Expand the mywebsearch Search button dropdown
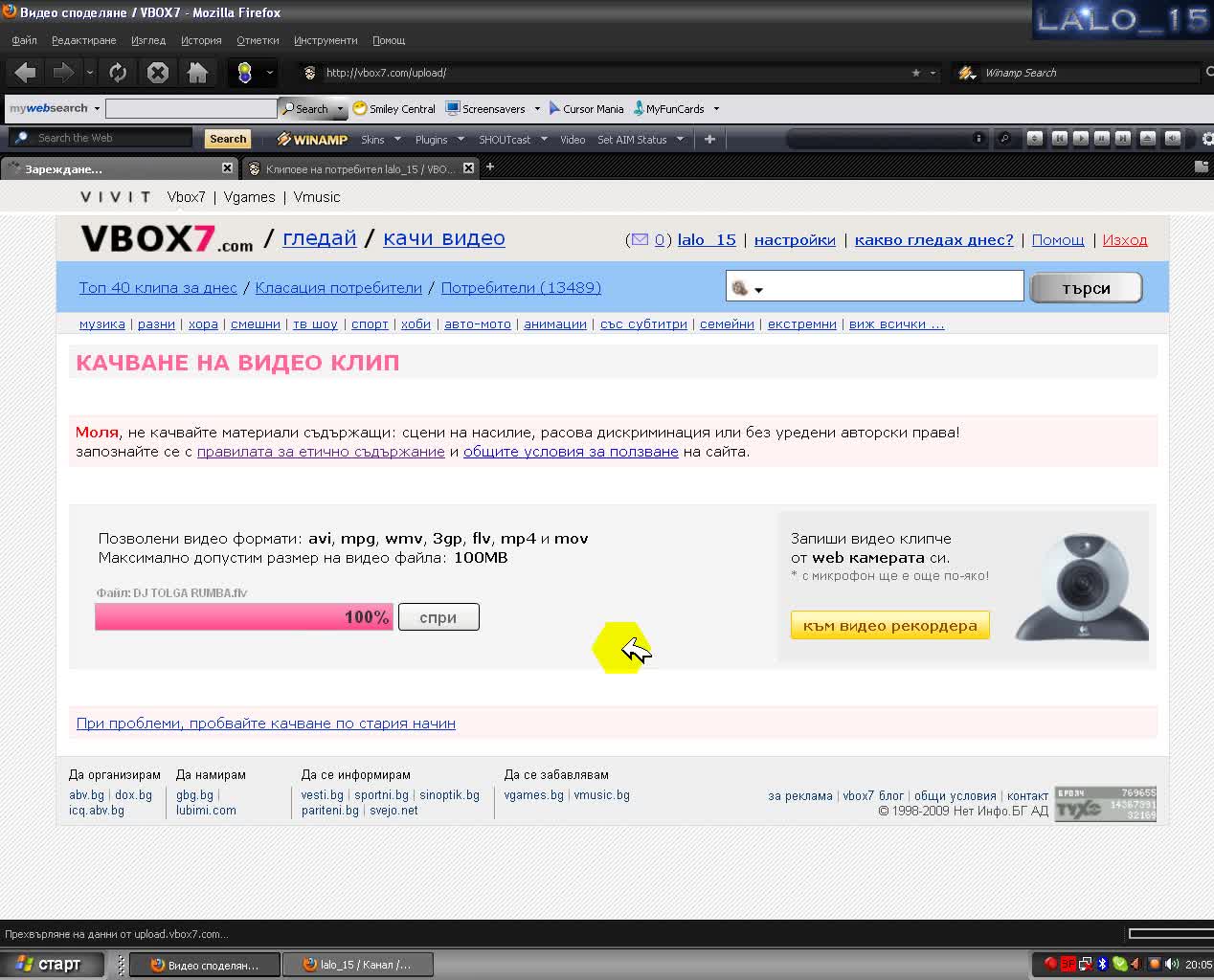Viewport: 1214px width, 980px height. tap(340, 109)
